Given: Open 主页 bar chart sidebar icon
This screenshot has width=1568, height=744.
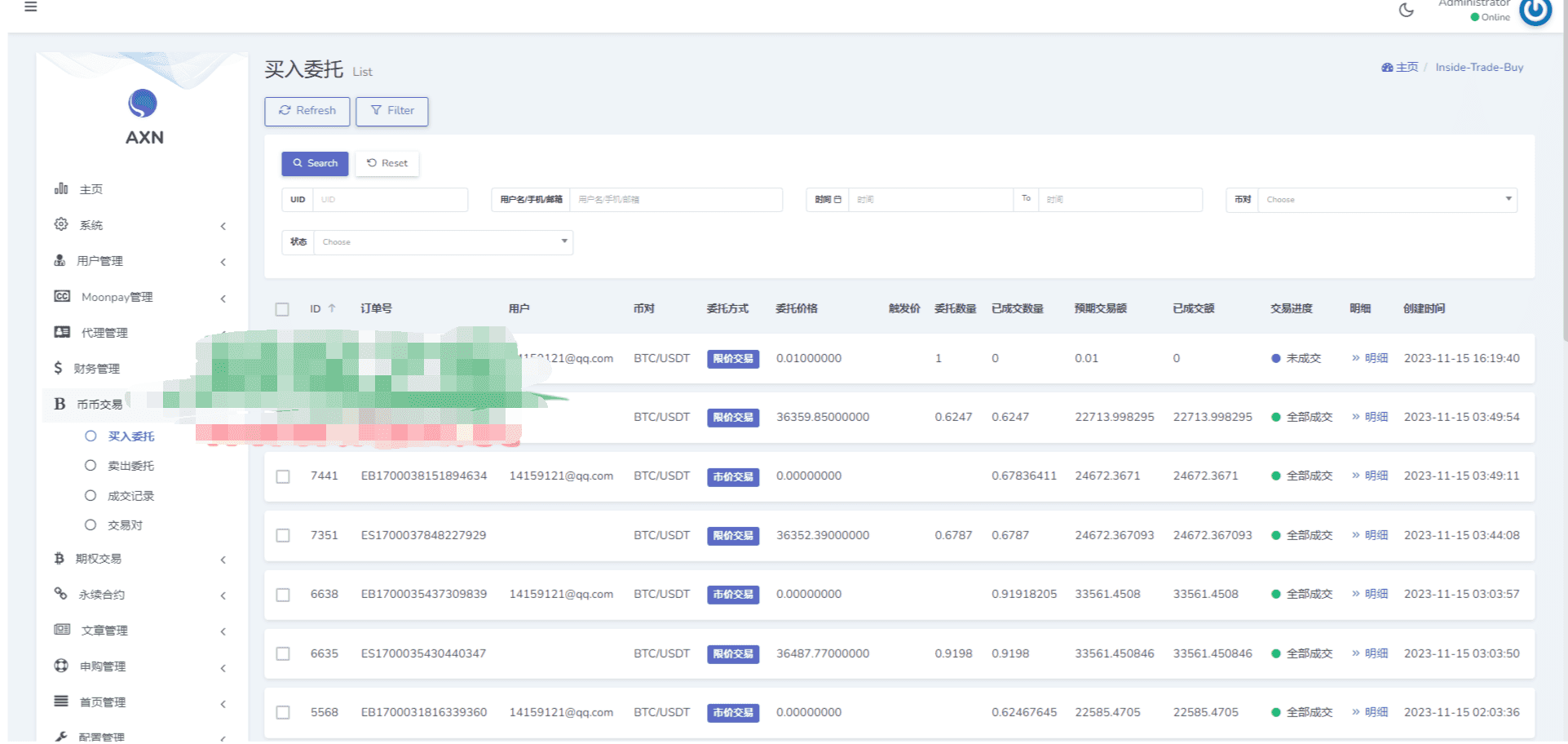Looking at the screenshot, I should point(61,188).
